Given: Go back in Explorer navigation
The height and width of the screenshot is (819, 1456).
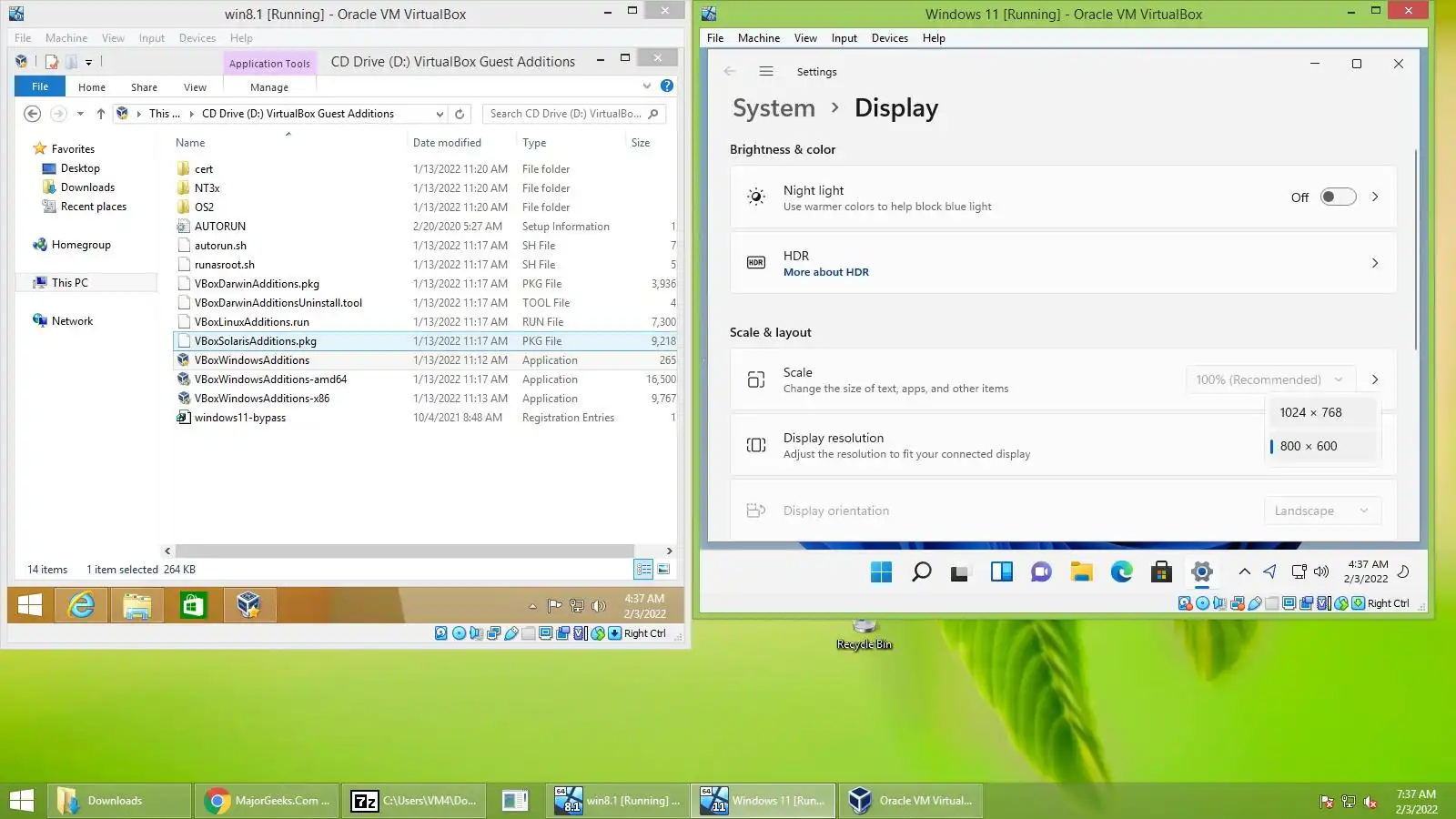Looking at the screenshot, I should point(32,114).
